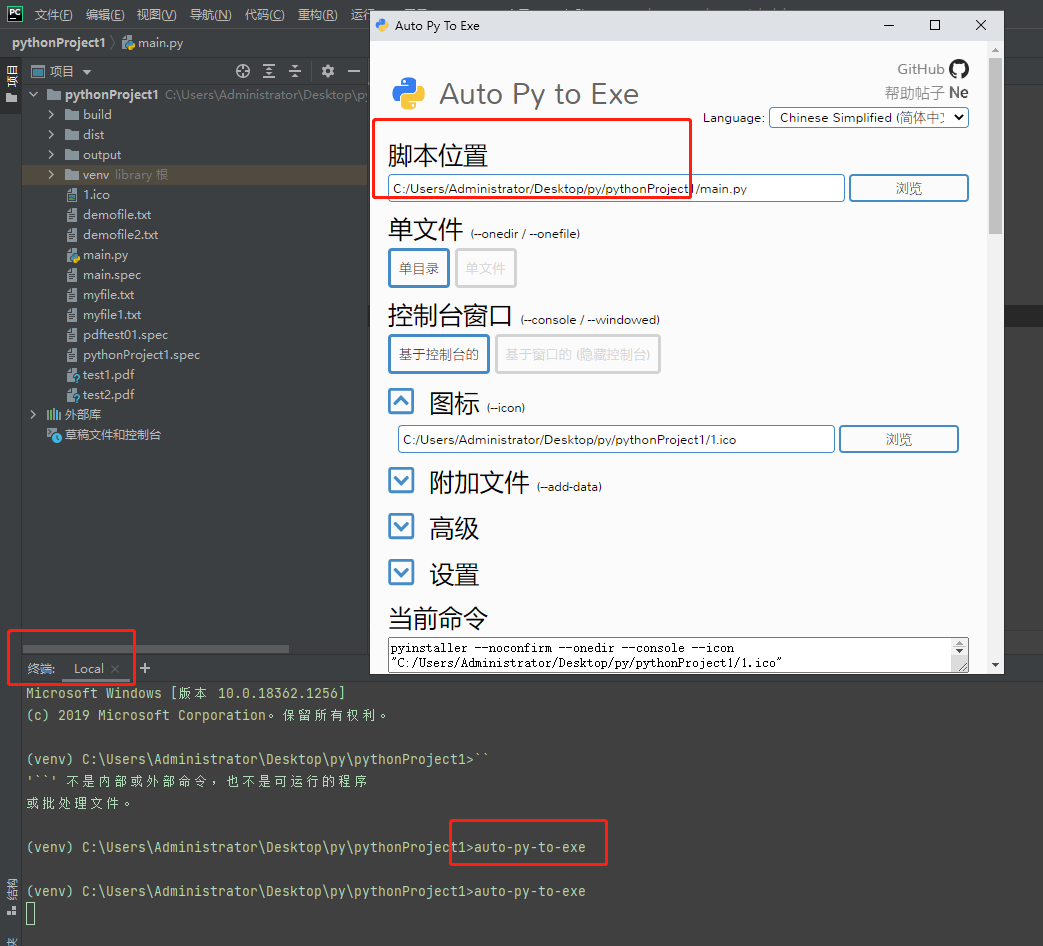This screenshot has height=946, width=1043.
Task: Expand External Libraries (外部库)
Action: 33,414
